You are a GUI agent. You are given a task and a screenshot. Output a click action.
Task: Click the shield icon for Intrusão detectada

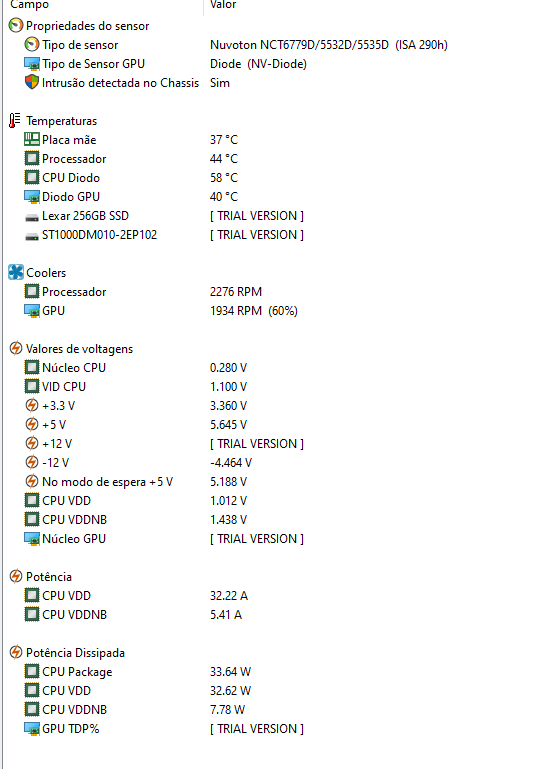pyautogui.click(x=31, y=82)
